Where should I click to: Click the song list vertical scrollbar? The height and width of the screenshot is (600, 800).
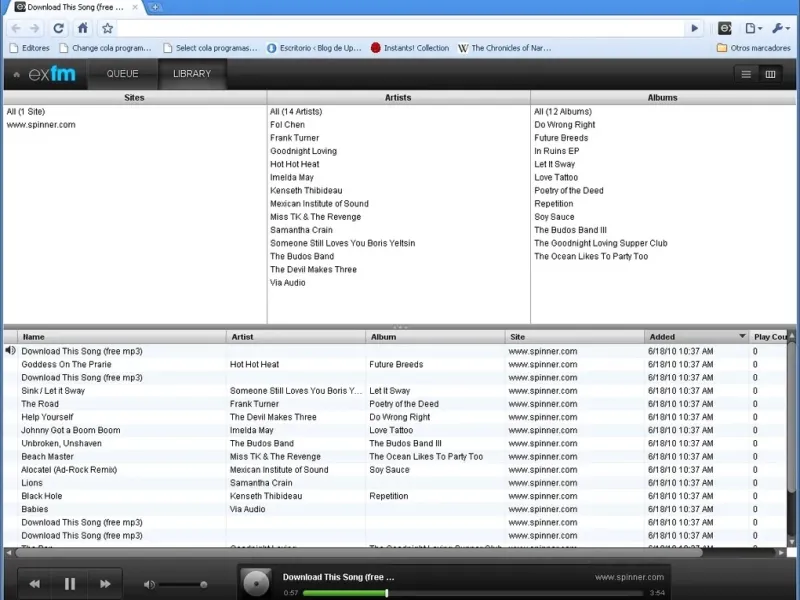[792, 417]
